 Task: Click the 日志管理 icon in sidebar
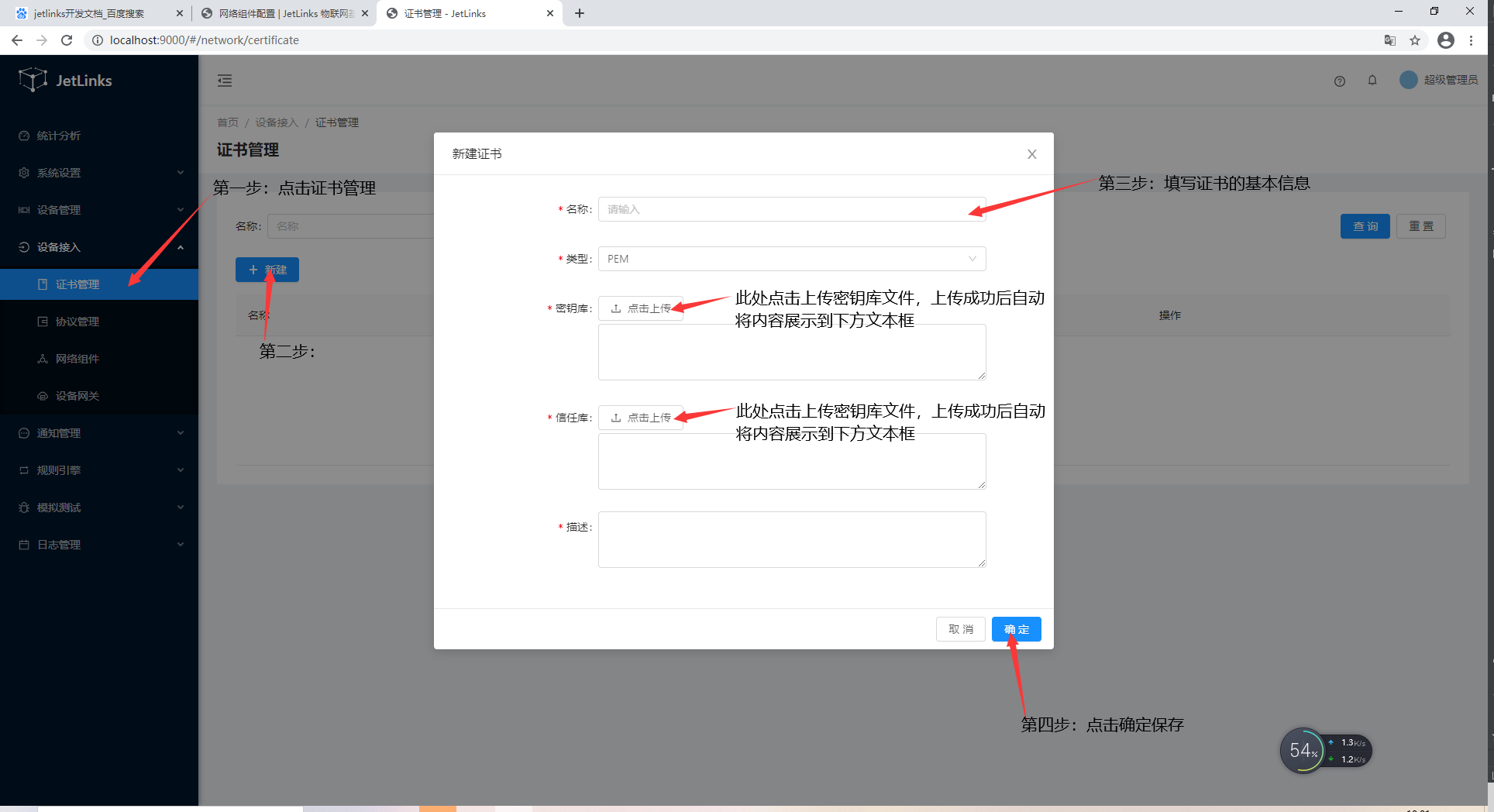coord(23,544)
